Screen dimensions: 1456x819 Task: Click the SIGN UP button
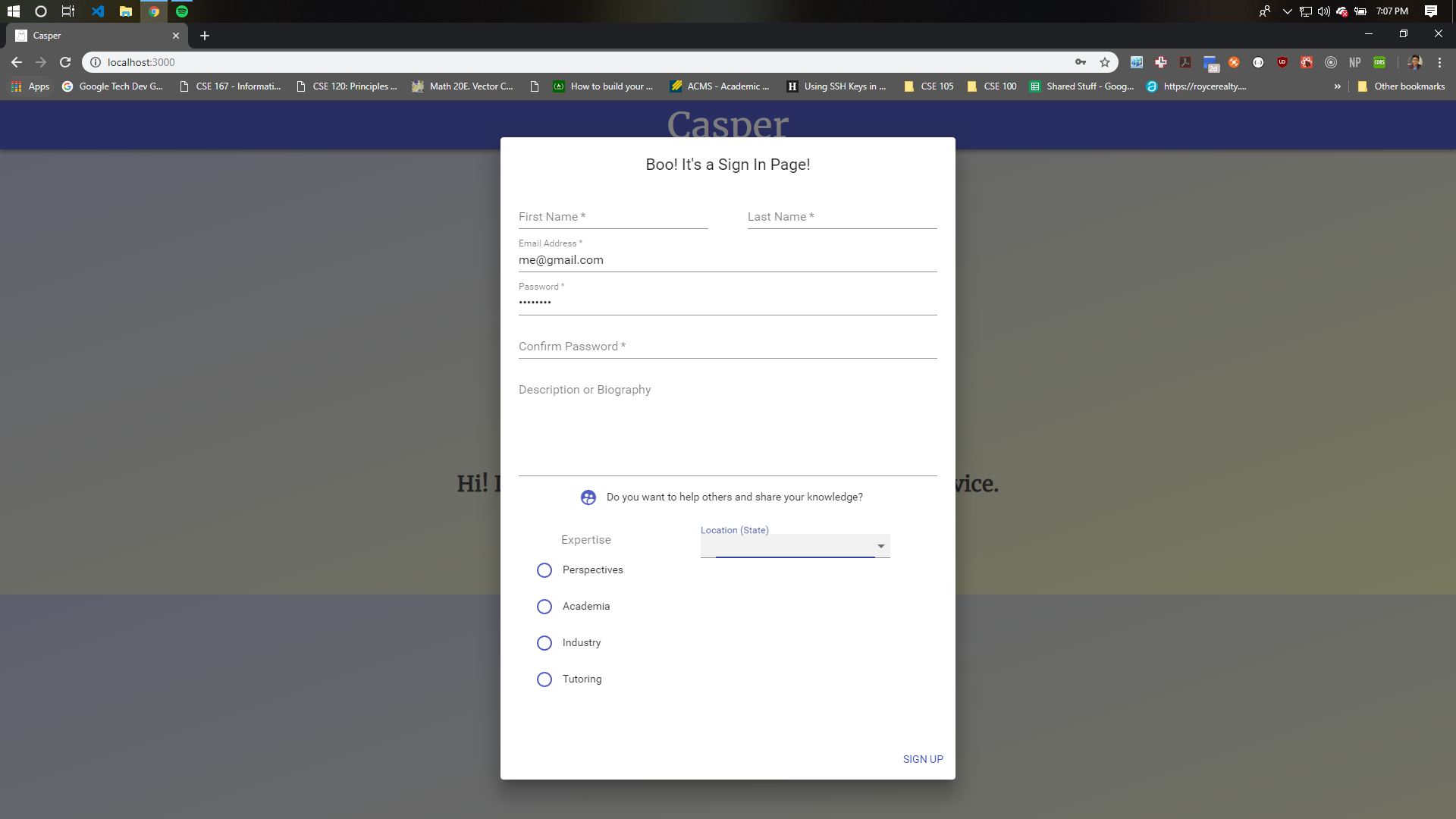923,759
